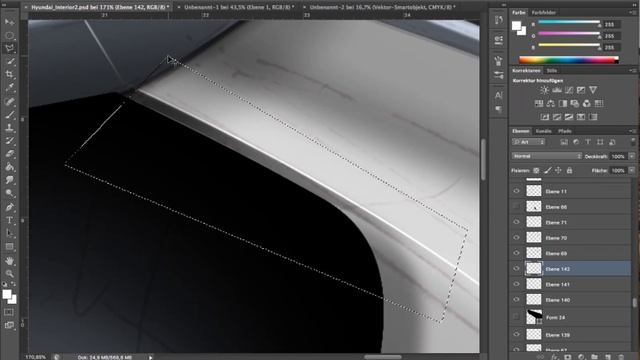Open the Character panel icon
This screenshot has height=360, width=640.
(x=498, y=96)
